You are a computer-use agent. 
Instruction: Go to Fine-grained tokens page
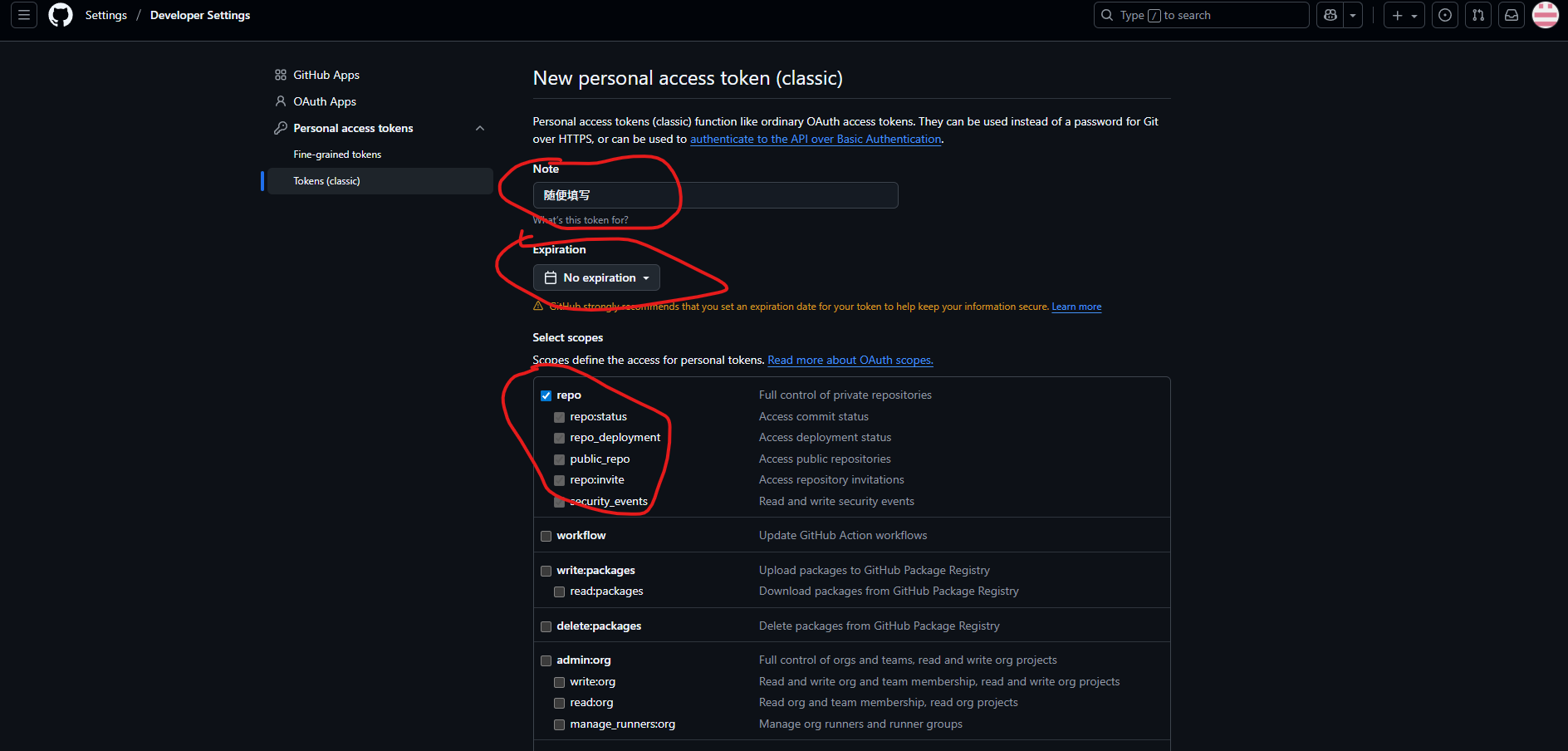[337, 155]
